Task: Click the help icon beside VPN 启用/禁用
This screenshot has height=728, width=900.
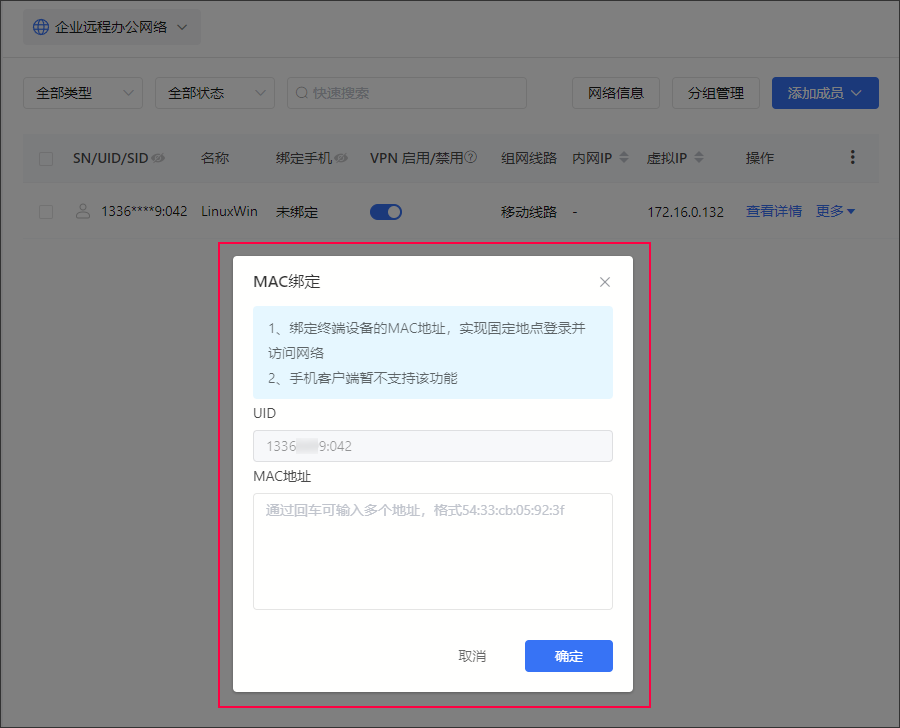Action: pos(471,158)
